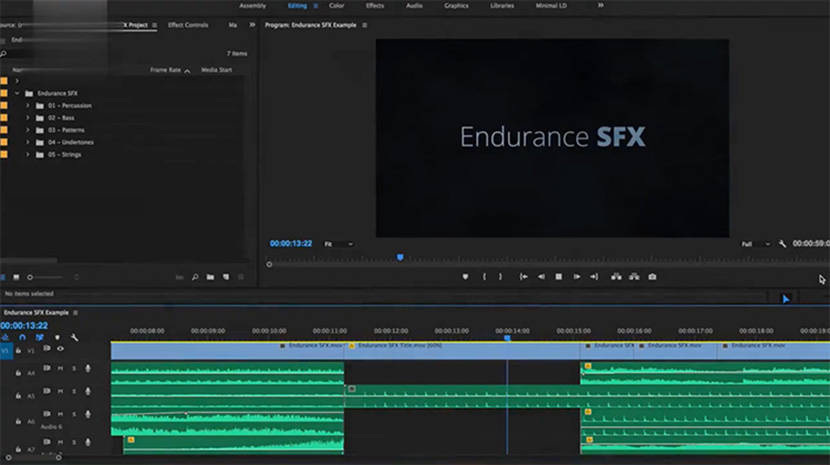Viewport: 830px width, 465px height.
Task: Mute audio track A4
Action: (x=60, y=368)
